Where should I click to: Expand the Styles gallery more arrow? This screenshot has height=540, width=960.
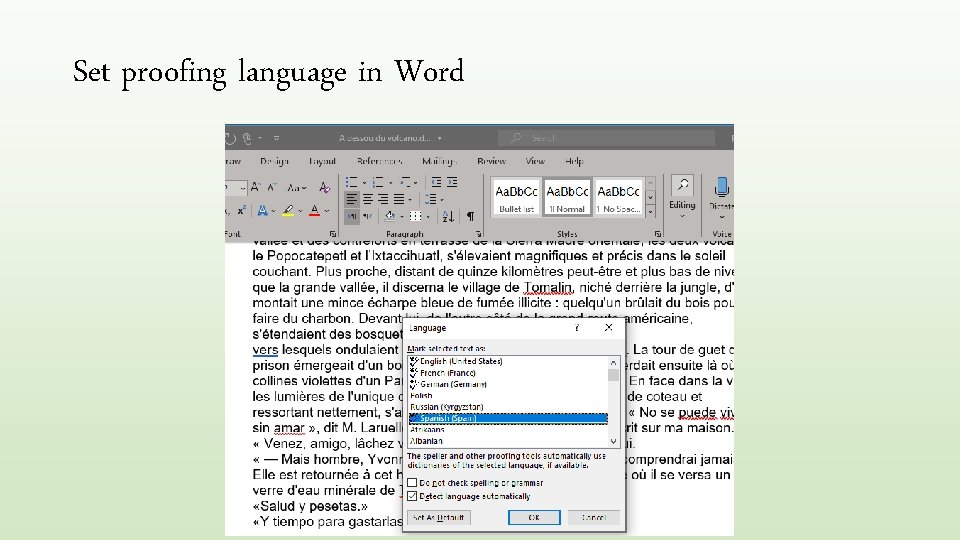650,212
